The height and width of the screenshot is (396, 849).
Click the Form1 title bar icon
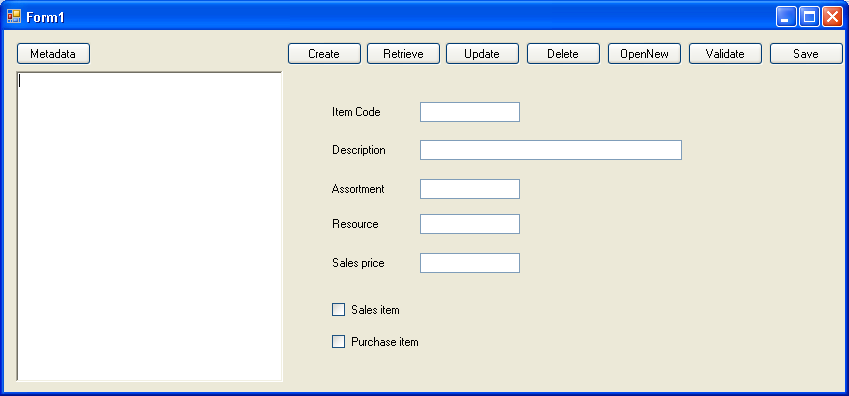coord(14,17)
